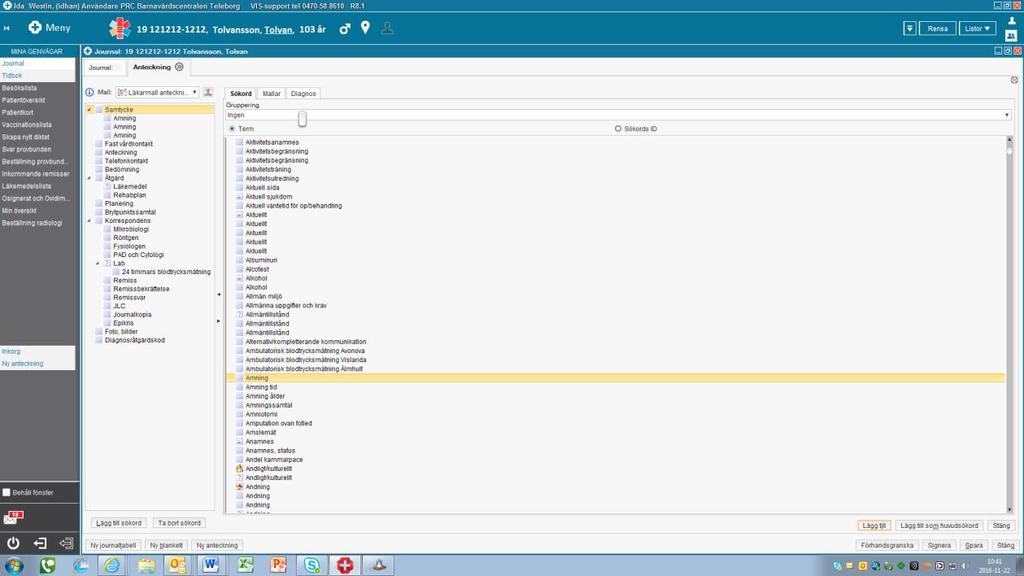Switch to the Mallar tab
The image size is (1024, 576).
(x=271, y=93)
